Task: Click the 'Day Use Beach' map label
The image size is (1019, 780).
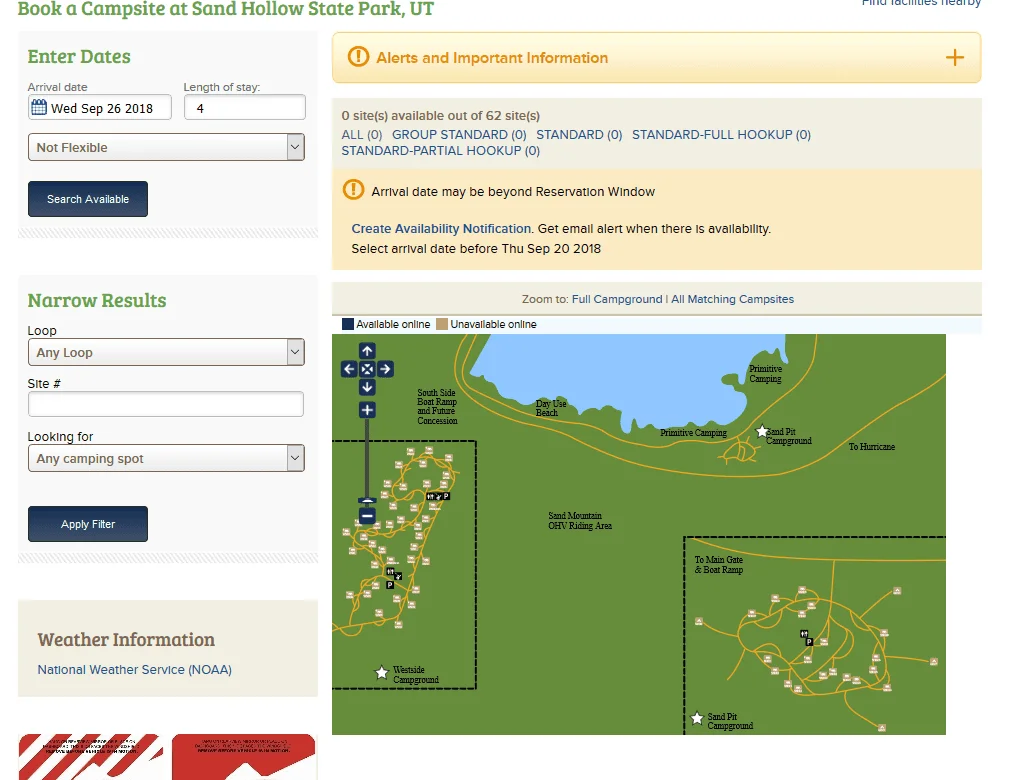Action: [550, 408]
